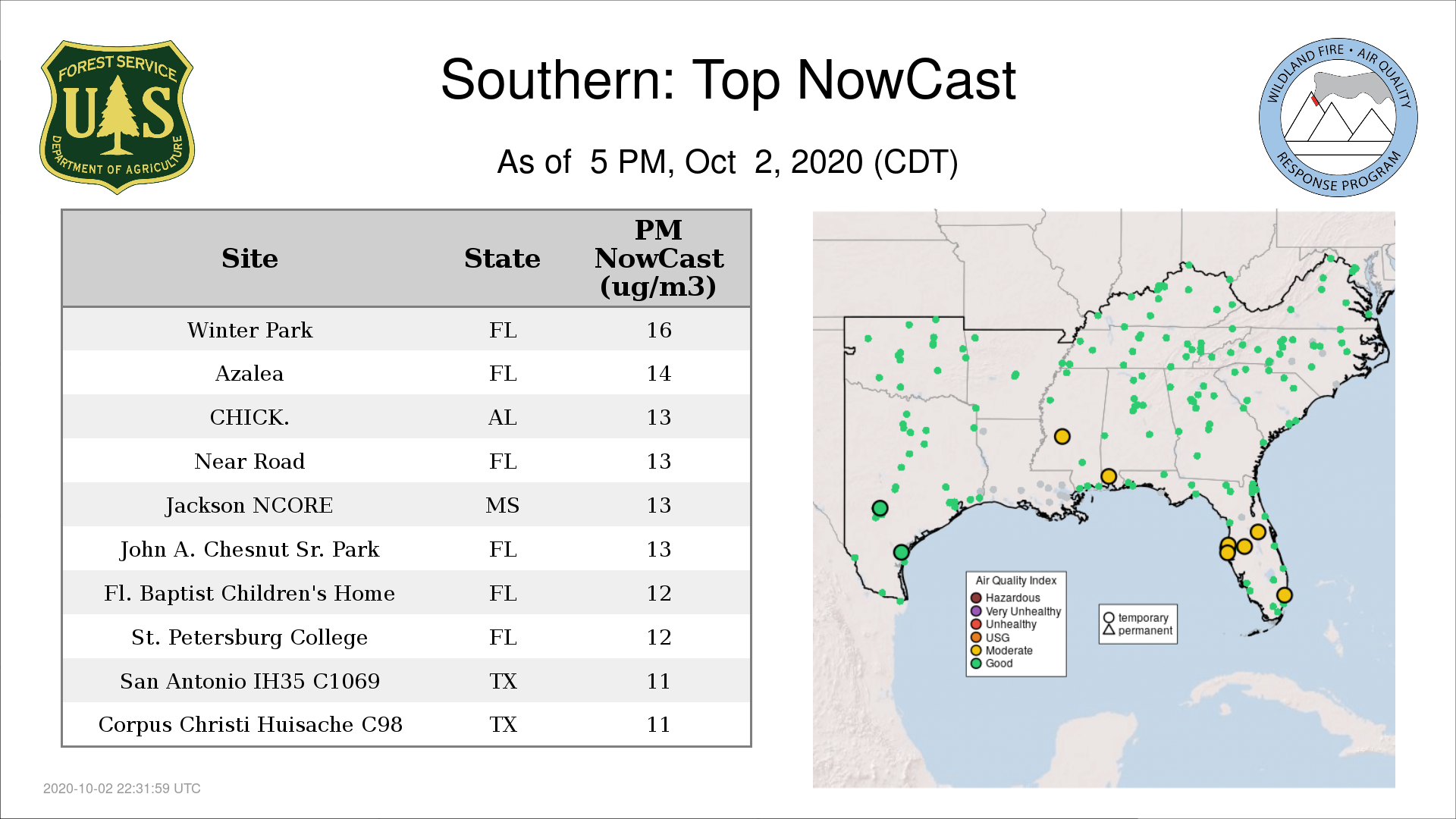
Task: Click the US Forest Service shield logo
Action: pos(117,117)
